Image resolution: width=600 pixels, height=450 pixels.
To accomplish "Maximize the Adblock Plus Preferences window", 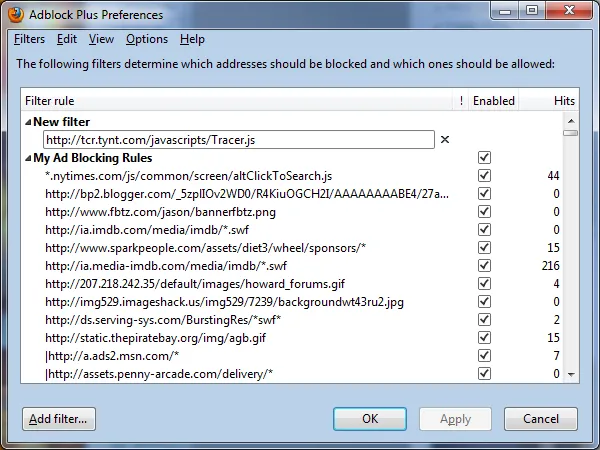I will tap(532, 11).
